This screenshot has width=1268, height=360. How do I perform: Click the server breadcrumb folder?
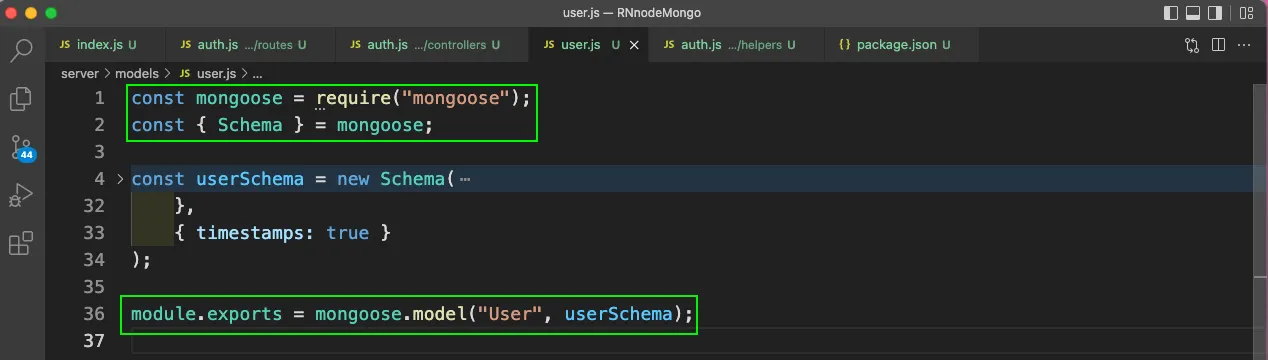[81, 74]
